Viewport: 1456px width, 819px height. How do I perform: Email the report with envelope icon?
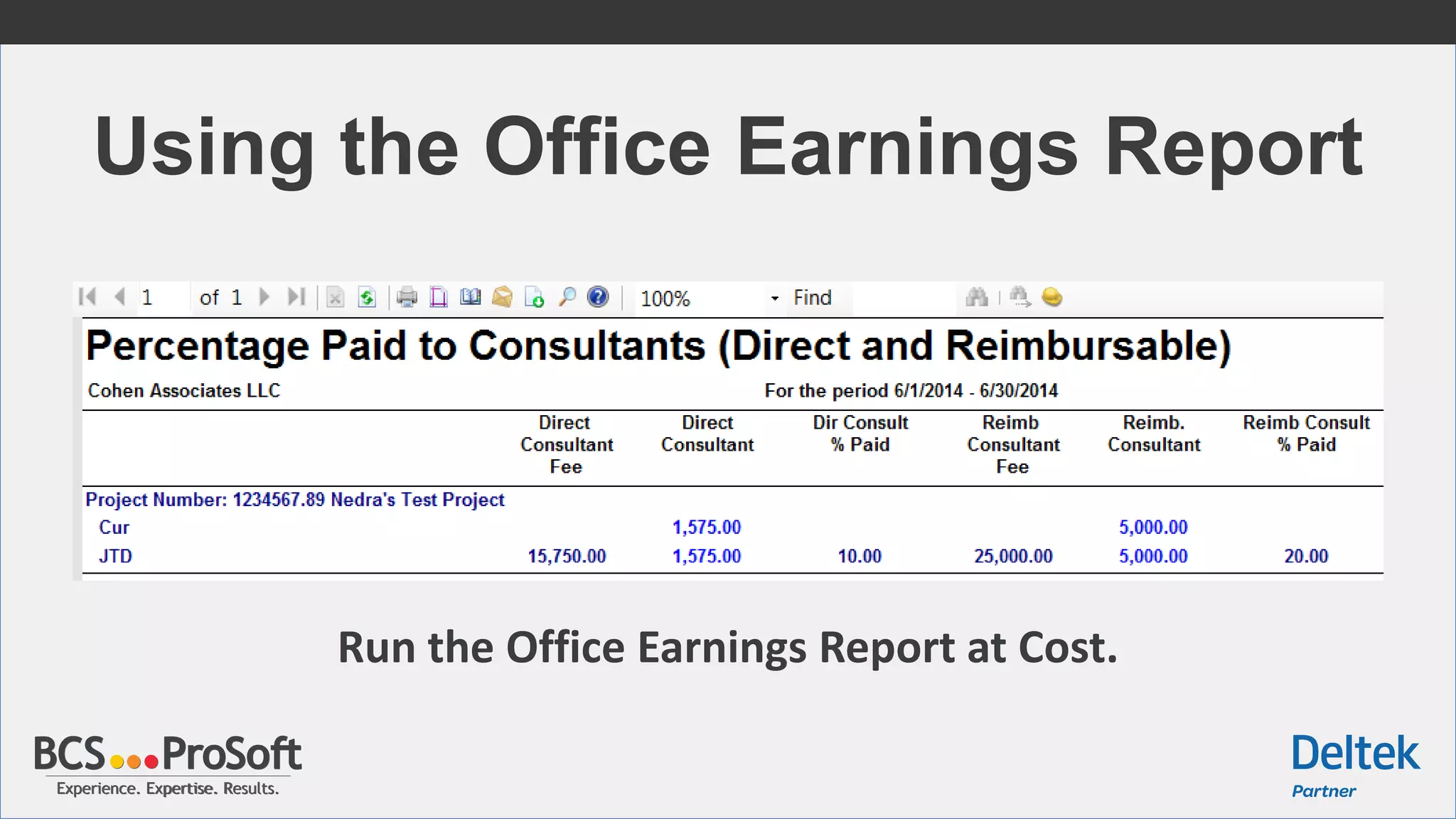(502, 297)
